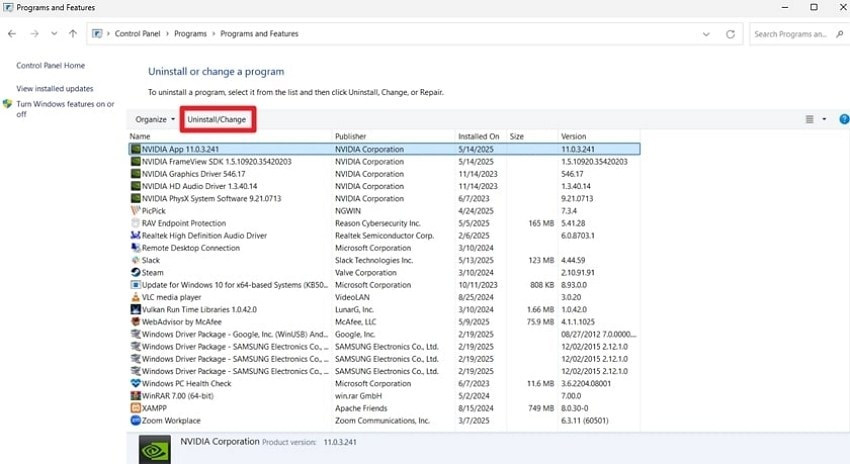Click the NVIDIA PhysX System Software icon

pyautogui.click(x=136, y=198)
